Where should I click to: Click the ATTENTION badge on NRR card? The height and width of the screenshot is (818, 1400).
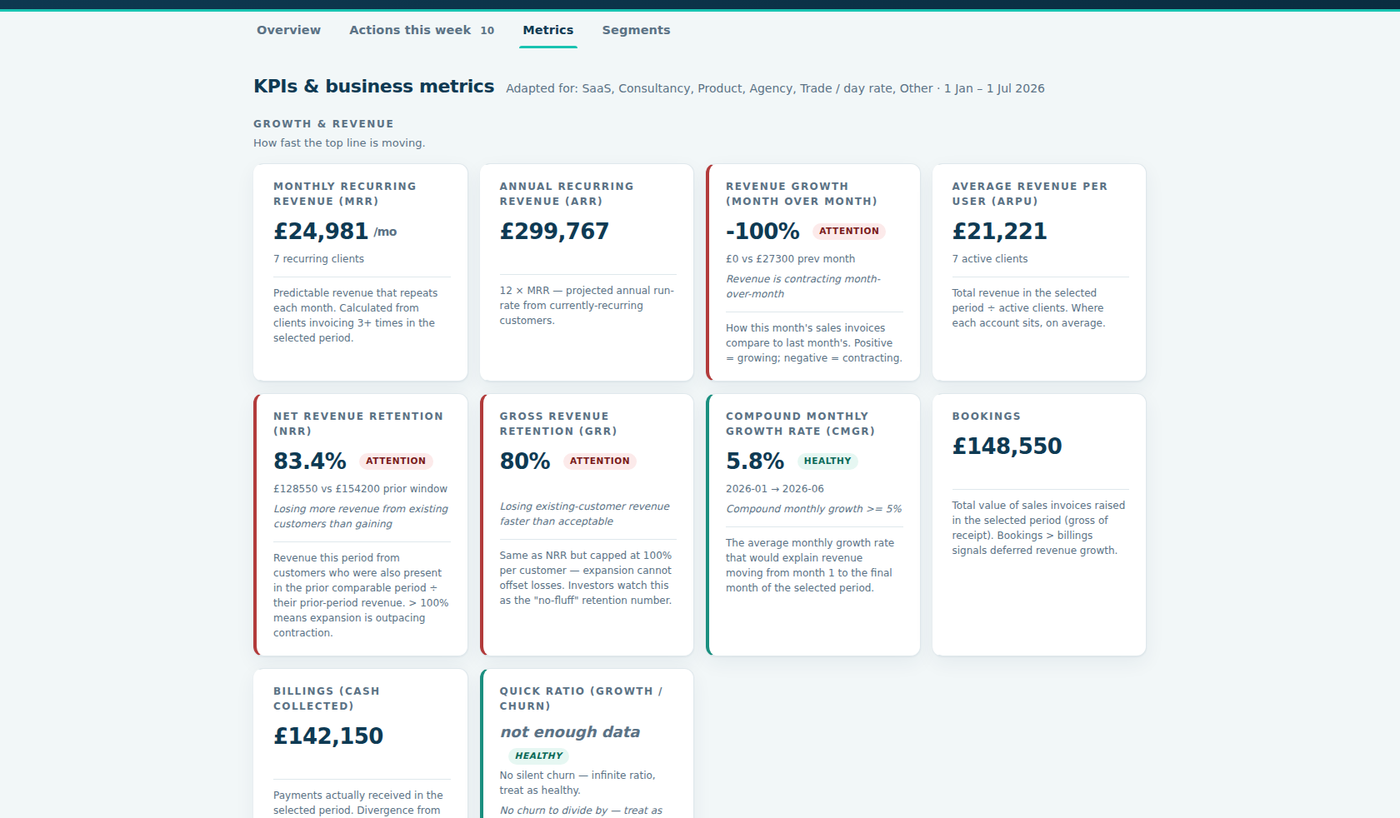click(396, 461)
